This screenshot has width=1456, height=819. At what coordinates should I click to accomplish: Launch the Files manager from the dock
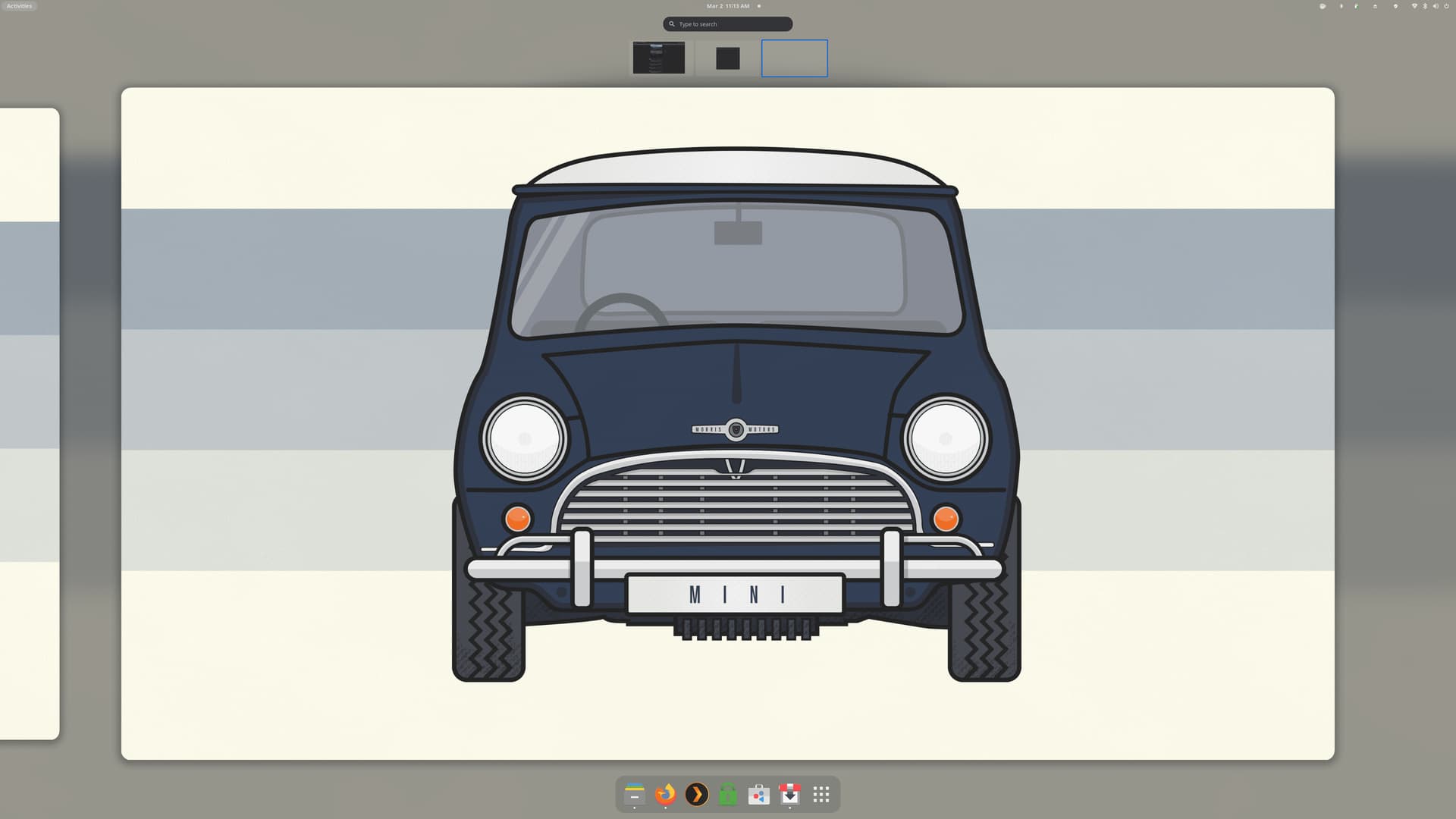(x=635, y=794)
